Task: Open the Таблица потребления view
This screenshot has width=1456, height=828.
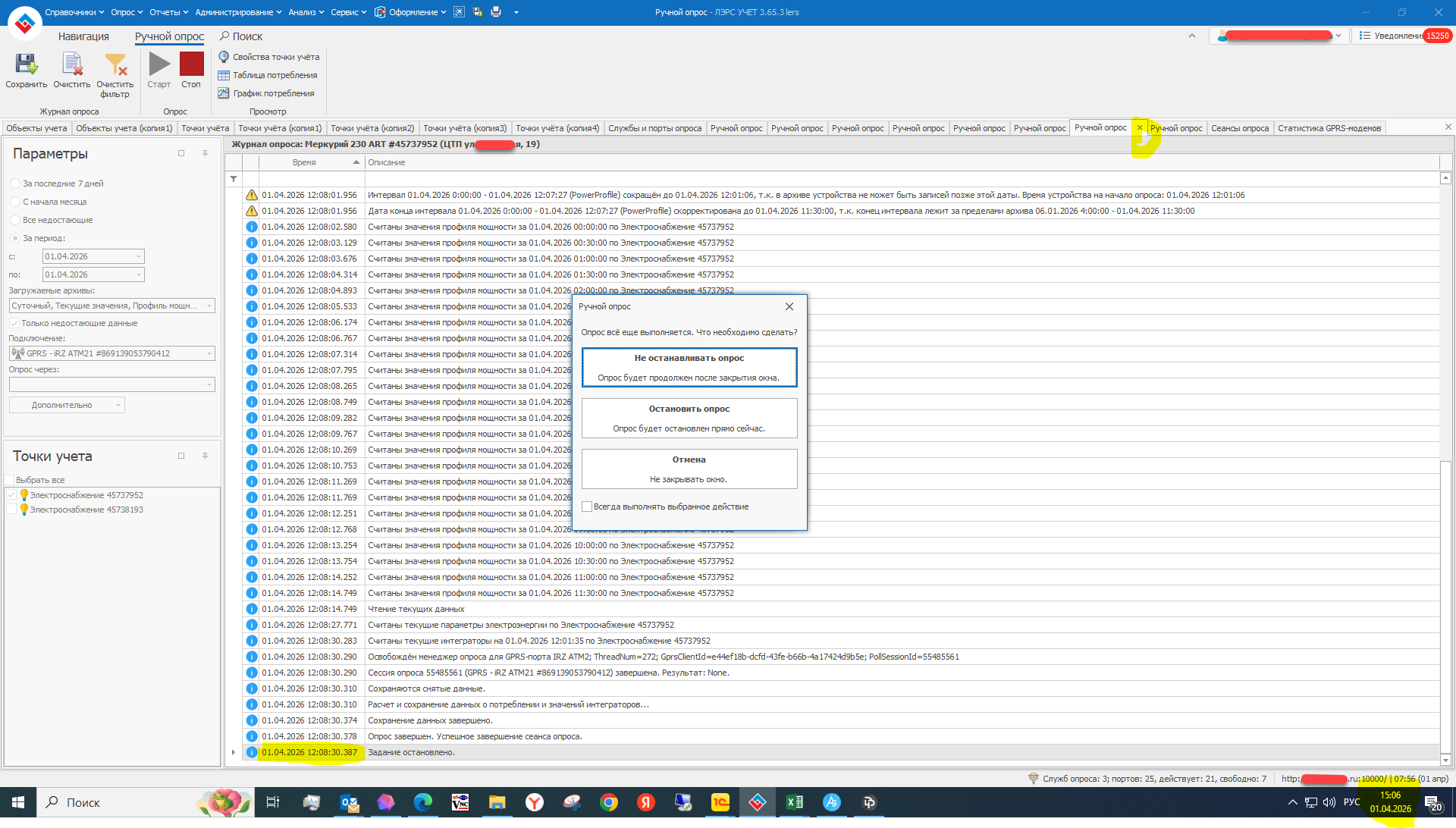Action: pos(268,75)
